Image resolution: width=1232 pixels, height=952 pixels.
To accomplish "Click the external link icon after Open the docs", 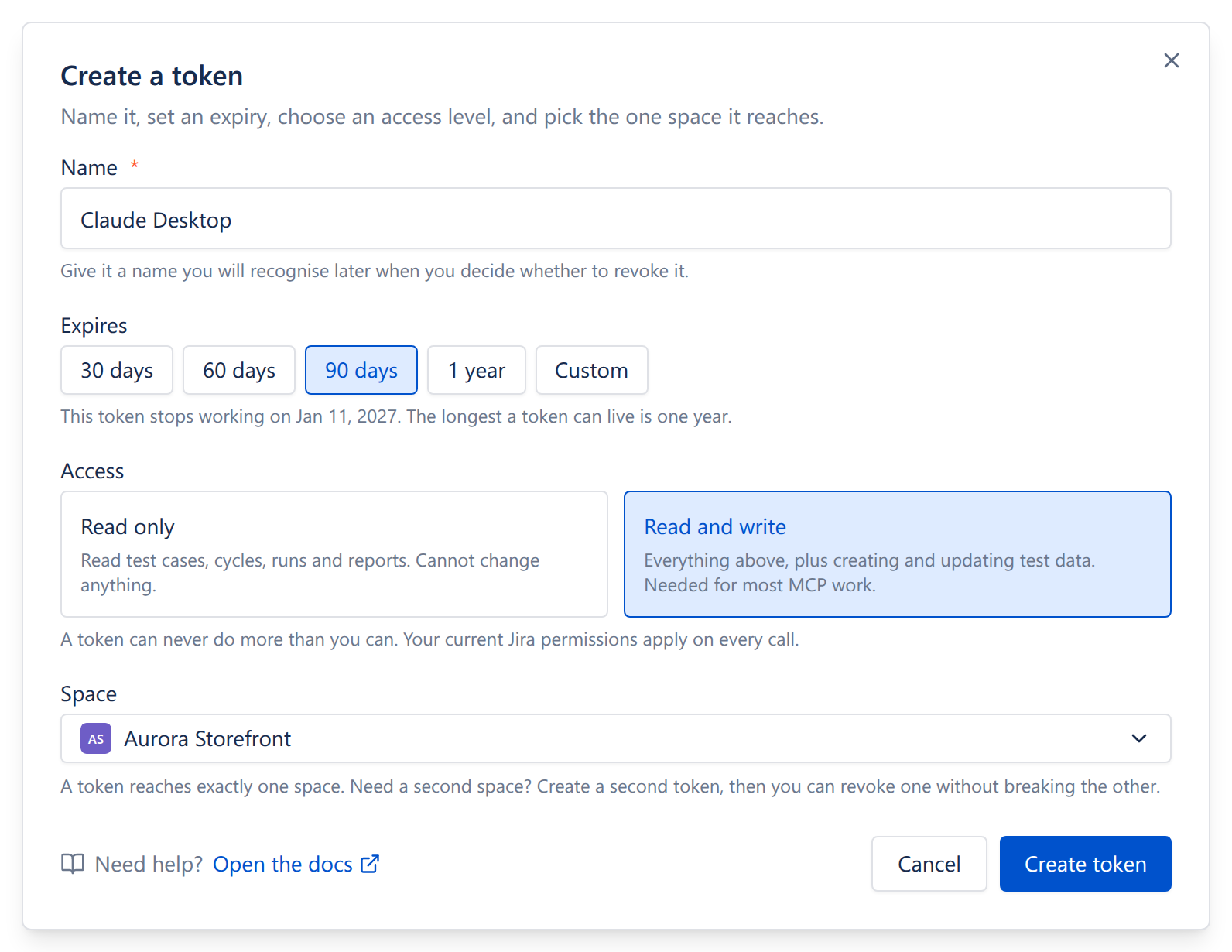I will click(370, 864).
